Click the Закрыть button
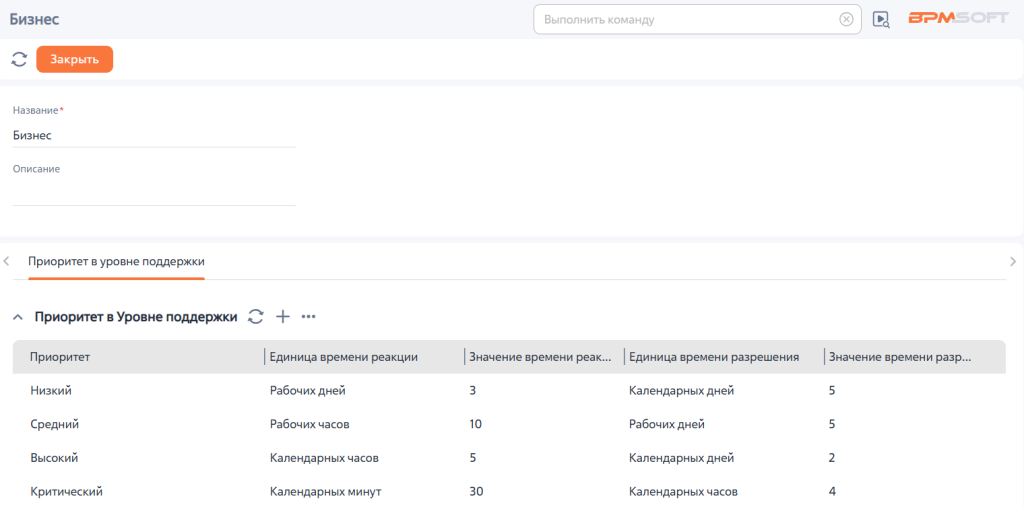 point(74,59)
